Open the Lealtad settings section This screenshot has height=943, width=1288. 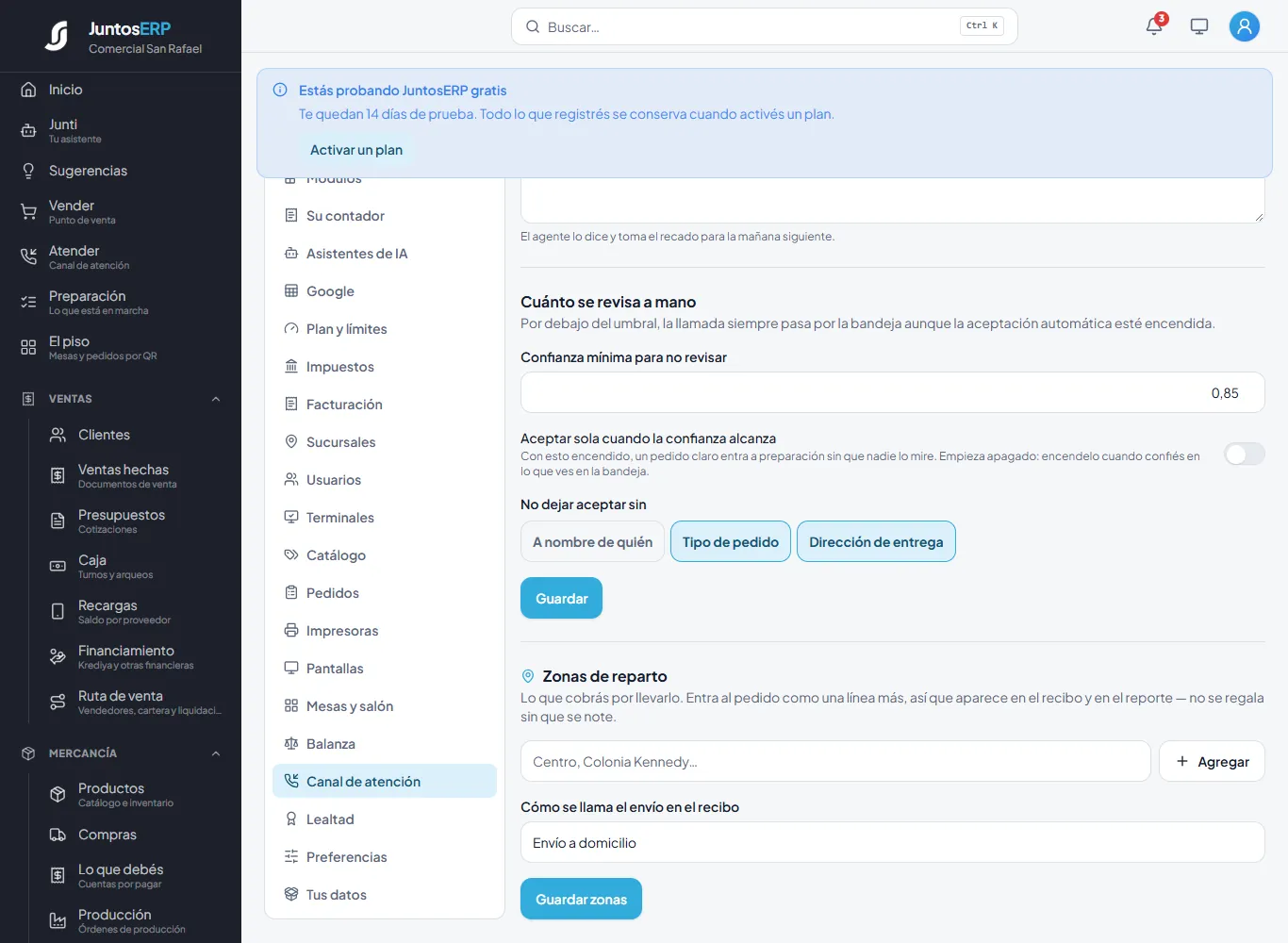tap(385, 819)
